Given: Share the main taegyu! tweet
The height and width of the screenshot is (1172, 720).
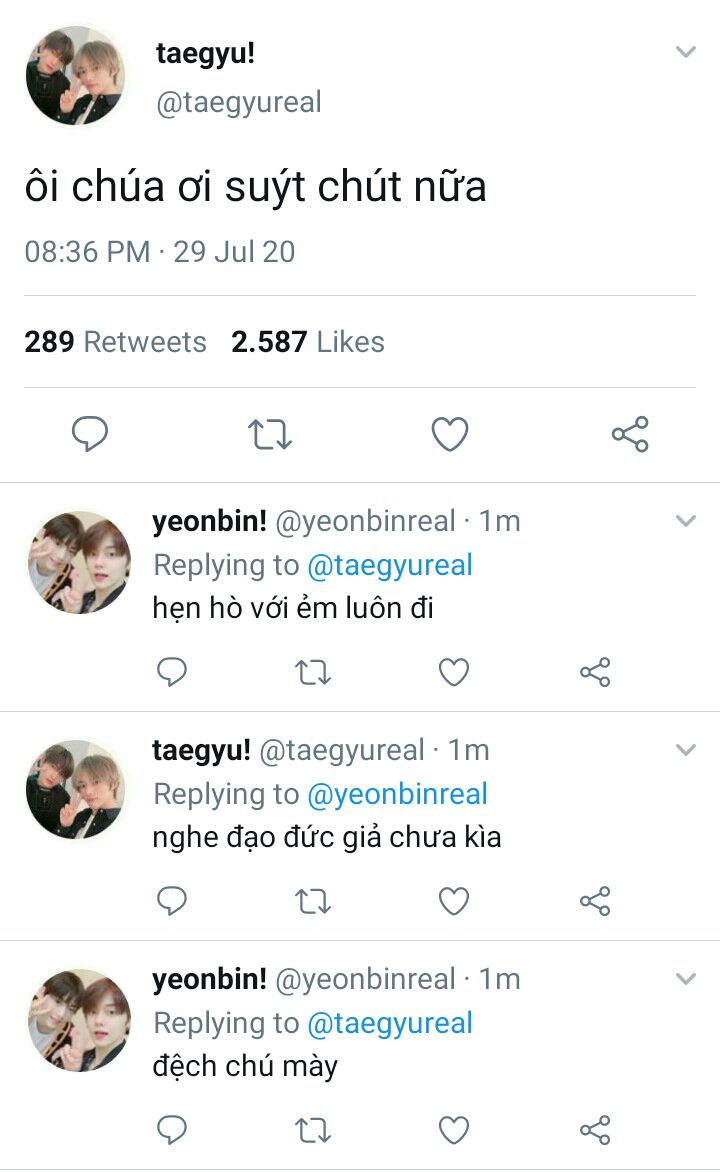Looking at the screenshot, I should coord(630,434).
